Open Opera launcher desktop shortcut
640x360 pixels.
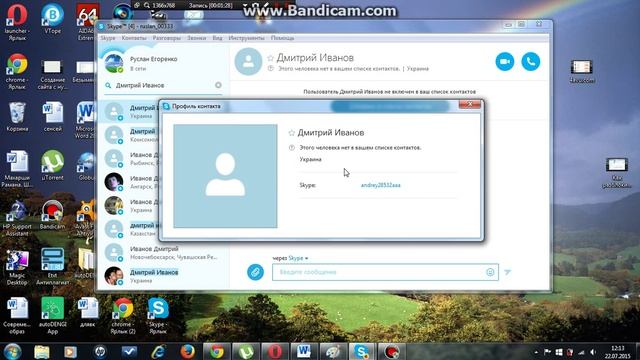point(17,22)
